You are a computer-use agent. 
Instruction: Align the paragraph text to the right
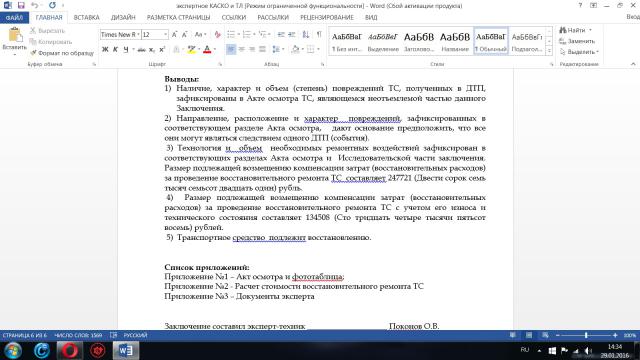click(x=252, y=49)
